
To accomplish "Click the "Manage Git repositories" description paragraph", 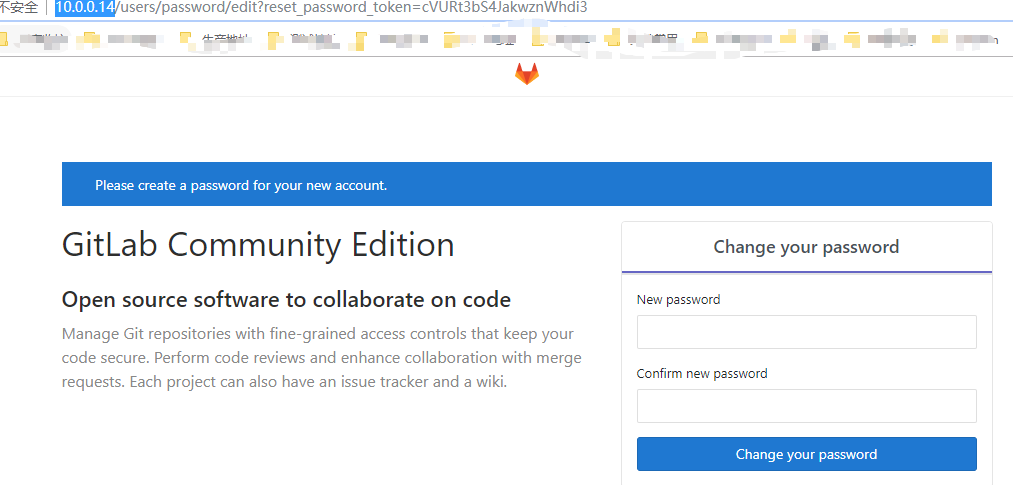I will coord(322,358).
